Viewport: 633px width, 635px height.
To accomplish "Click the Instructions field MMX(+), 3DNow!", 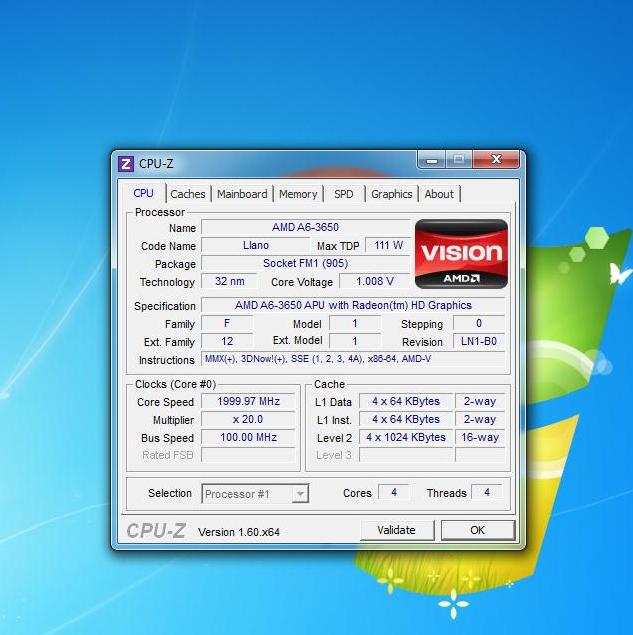I will 353,359.
